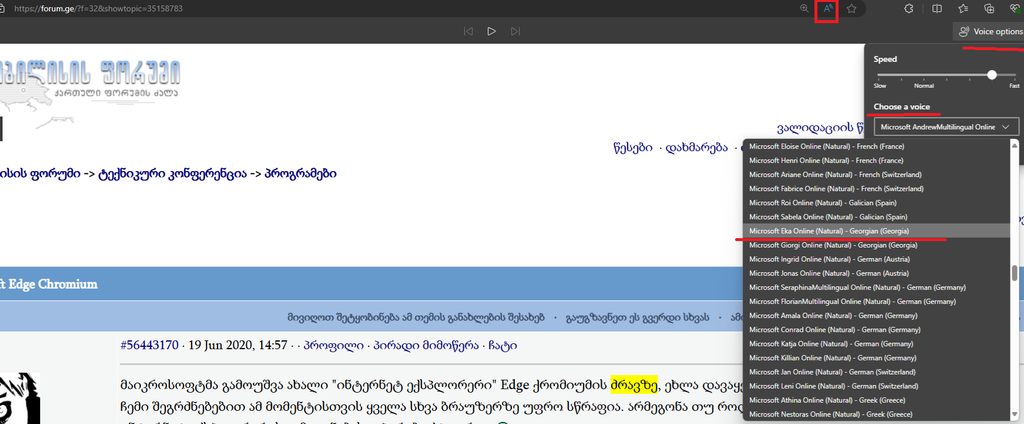The width and height of the screenshot is (1024, 424).
Task: Click the reading Speed slider handle
Action: (x=992, y=75)
